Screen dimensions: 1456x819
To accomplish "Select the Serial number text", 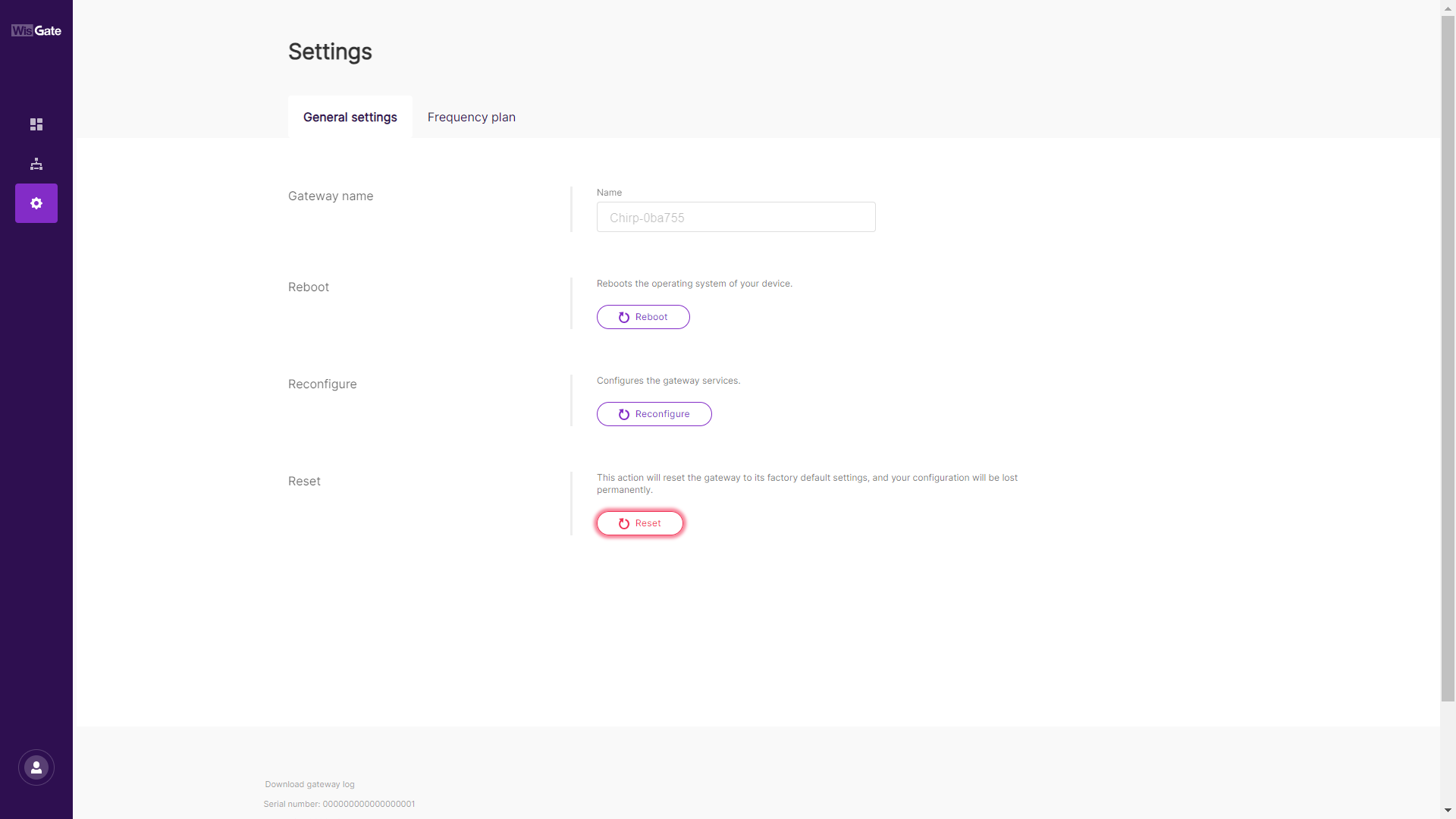I will (339, 804).
